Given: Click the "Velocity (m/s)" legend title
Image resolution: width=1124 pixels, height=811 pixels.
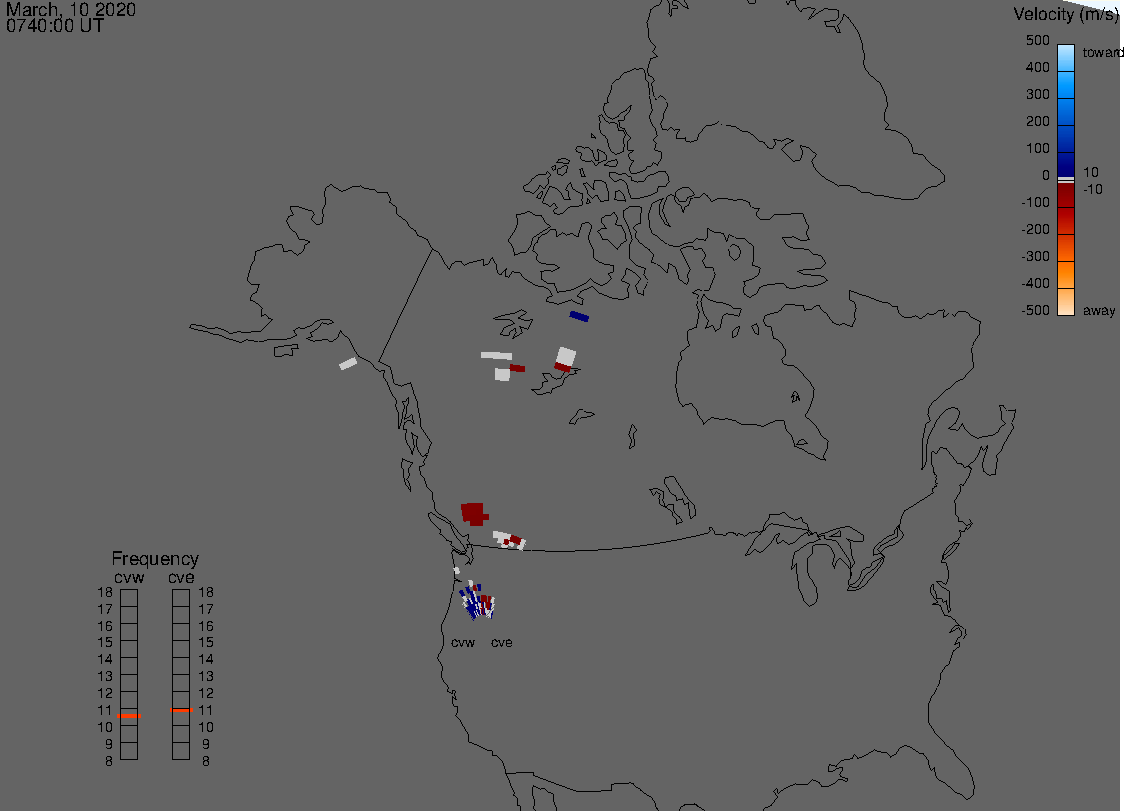Looking at the screenshot, I should point(1066,14).
